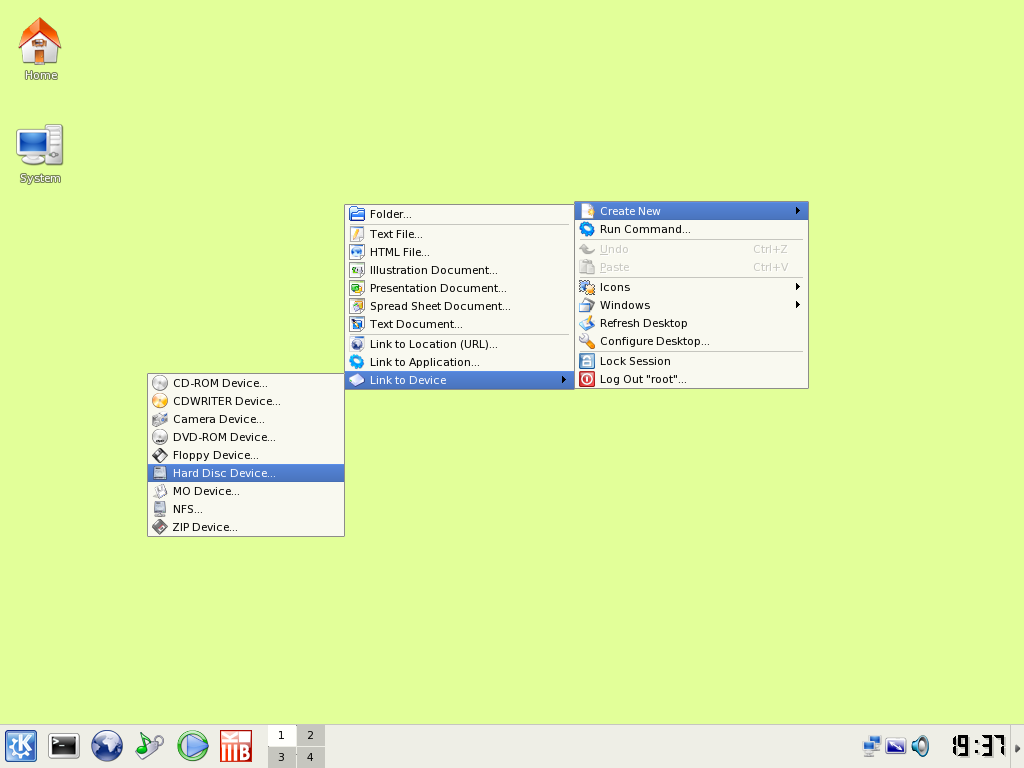Switch to virtual desktop 1
This screenshot has height=768, width=1024.
click(x=281, y=735)
